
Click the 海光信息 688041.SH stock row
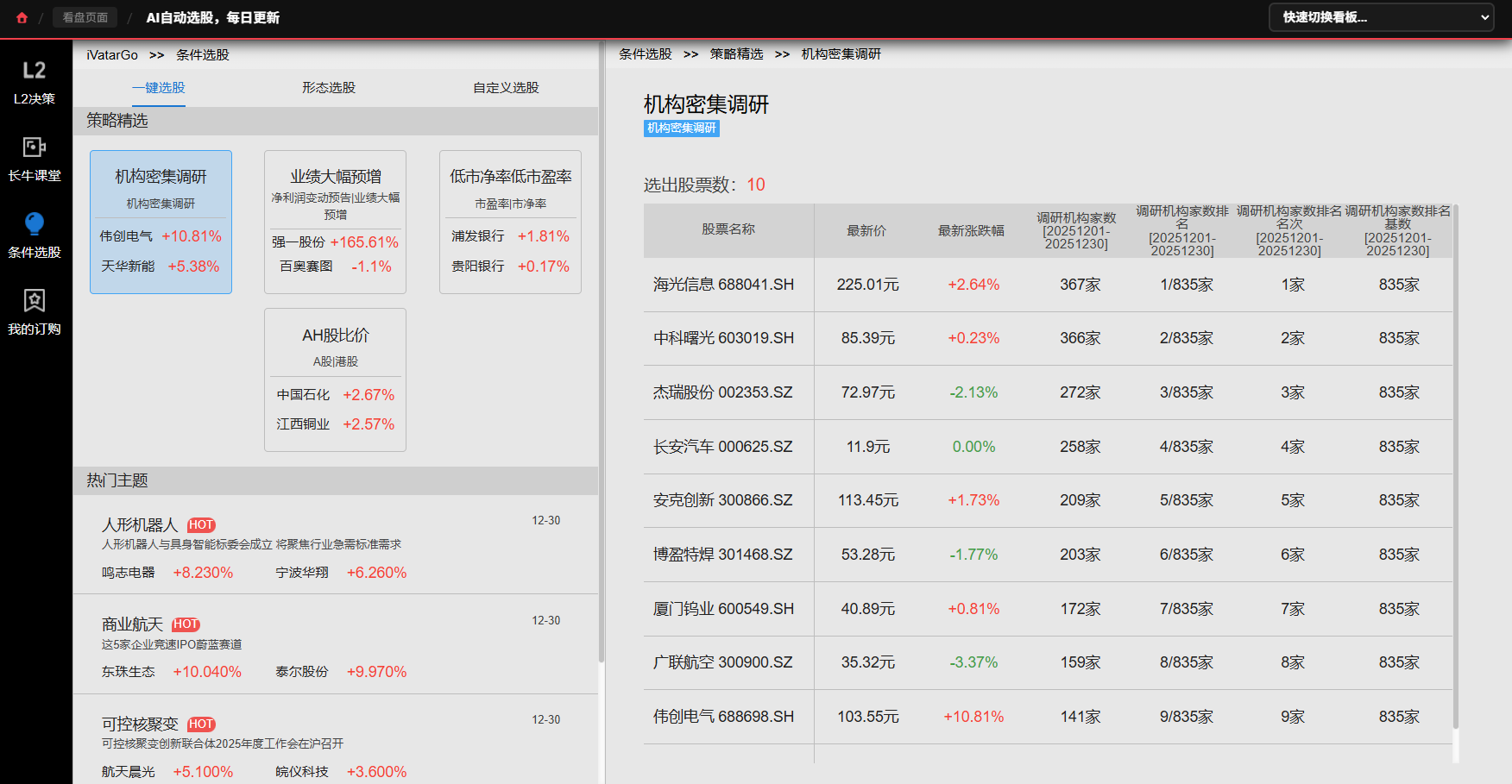click(723, 285)
